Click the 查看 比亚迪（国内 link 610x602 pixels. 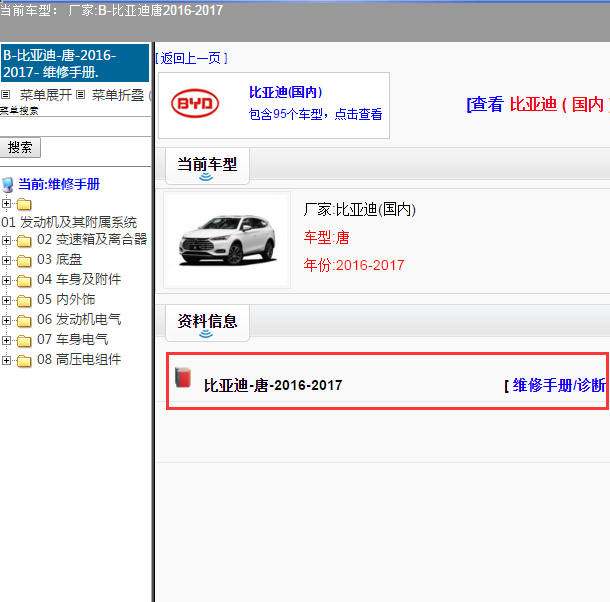(x=538, y=104)
